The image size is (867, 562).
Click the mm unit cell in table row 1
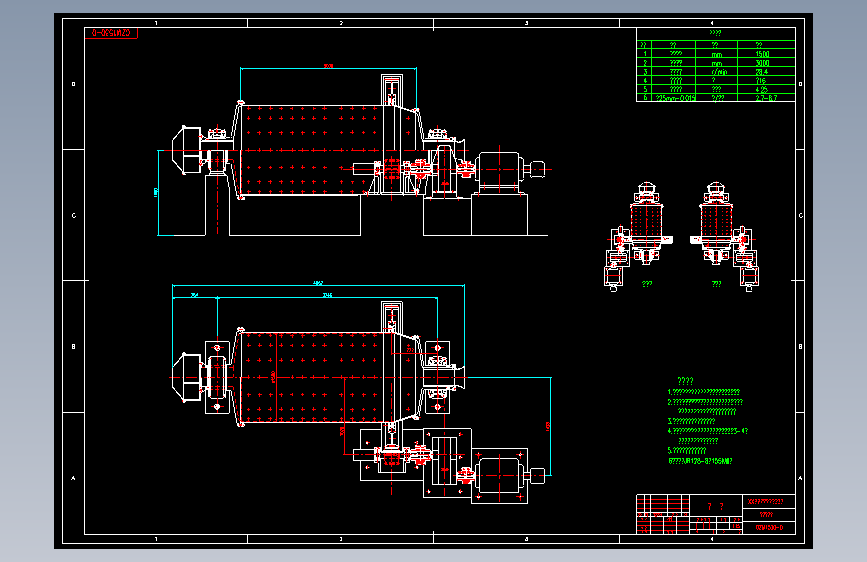[717, 54]
